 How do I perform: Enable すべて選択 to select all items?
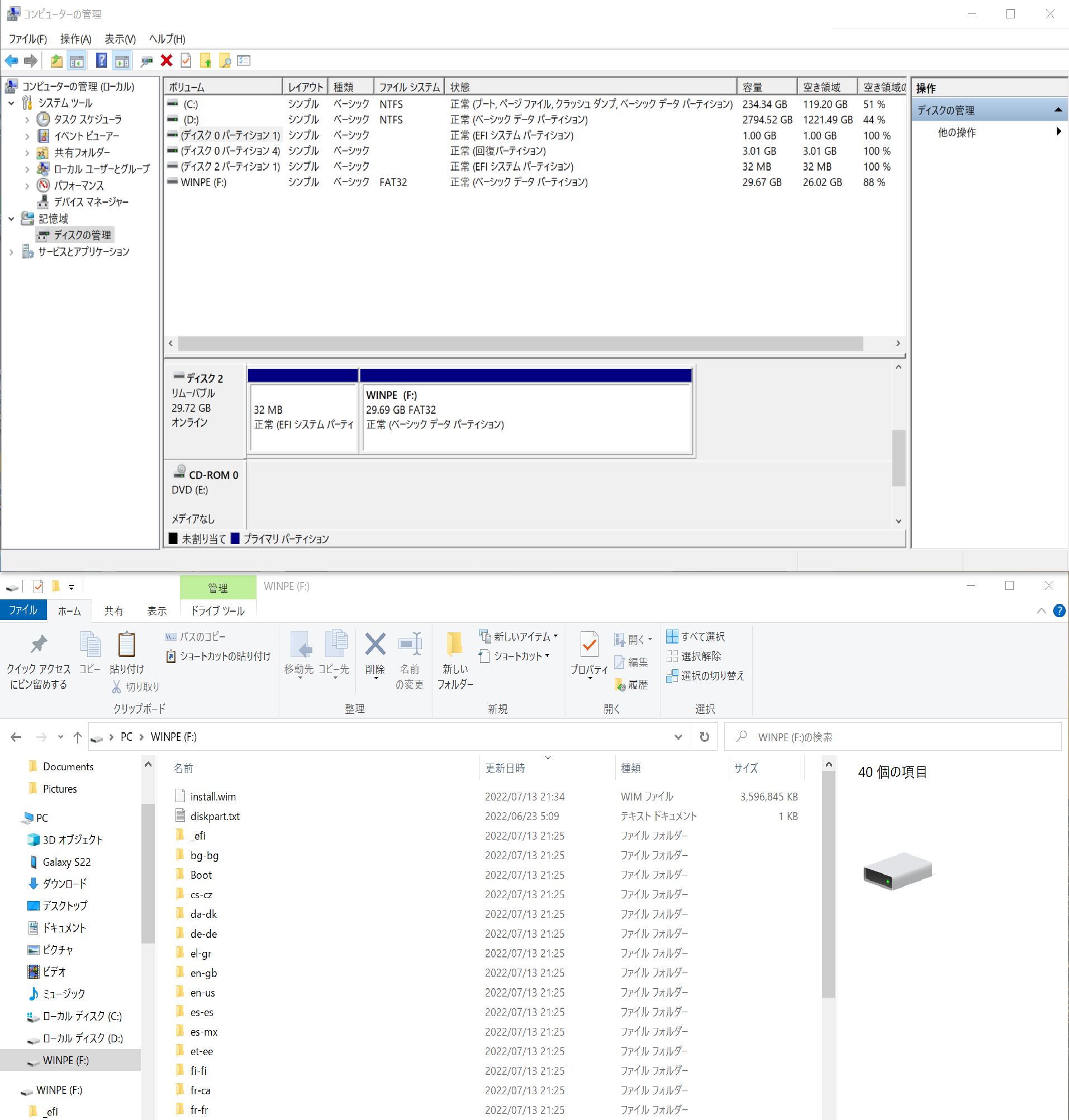point(697,636)
